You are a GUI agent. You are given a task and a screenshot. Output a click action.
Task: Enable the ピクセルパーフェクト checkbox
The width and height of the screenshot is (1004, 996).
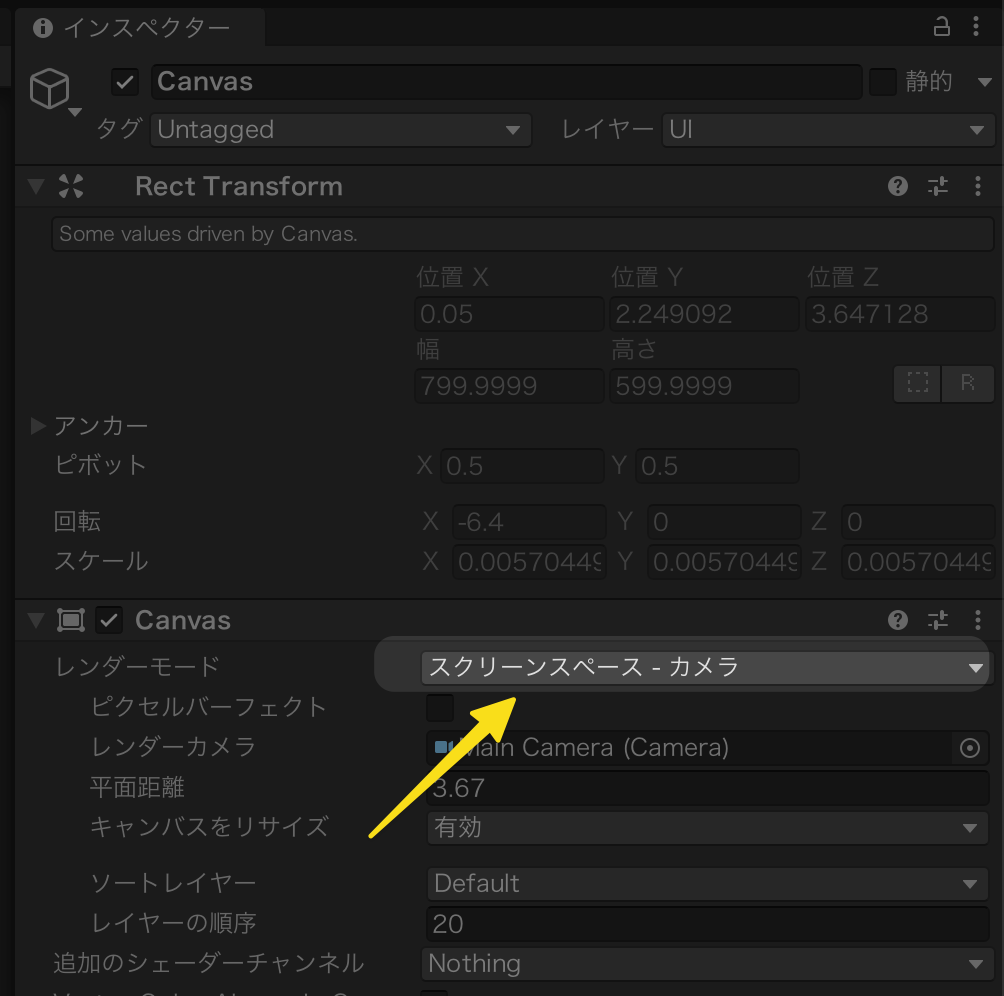[x=440, y=707]
